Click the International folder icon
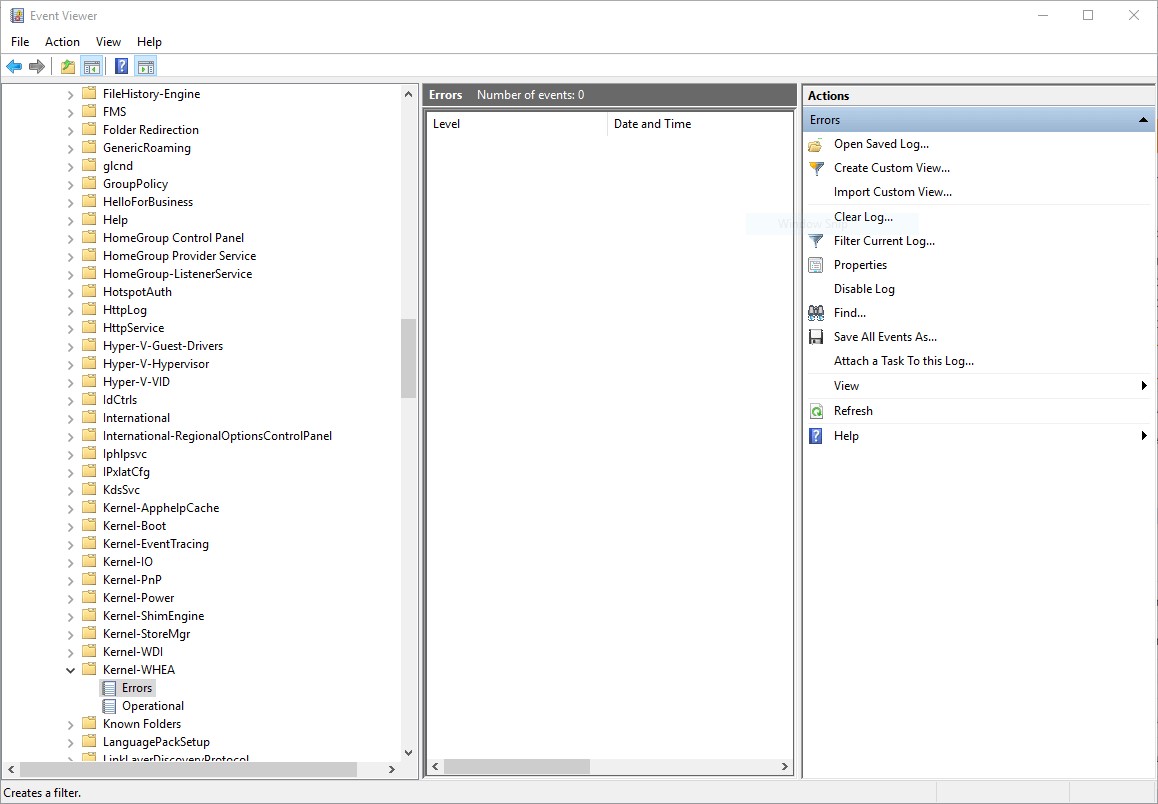This screenshot has height=804, width=1158. pyautogui.click(x=89, y=417)
